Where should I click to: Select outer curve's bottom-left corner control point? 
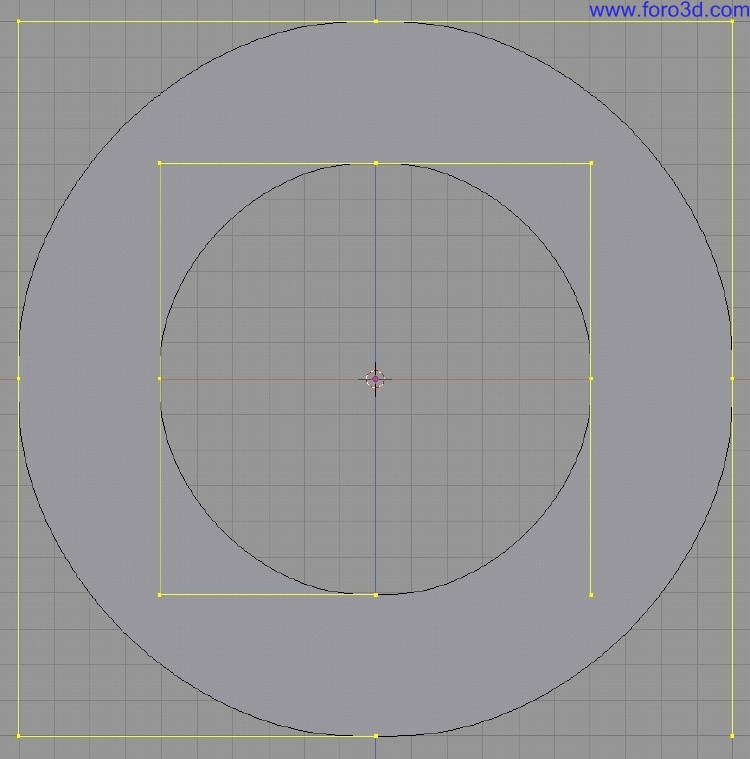tap(18, 736)
